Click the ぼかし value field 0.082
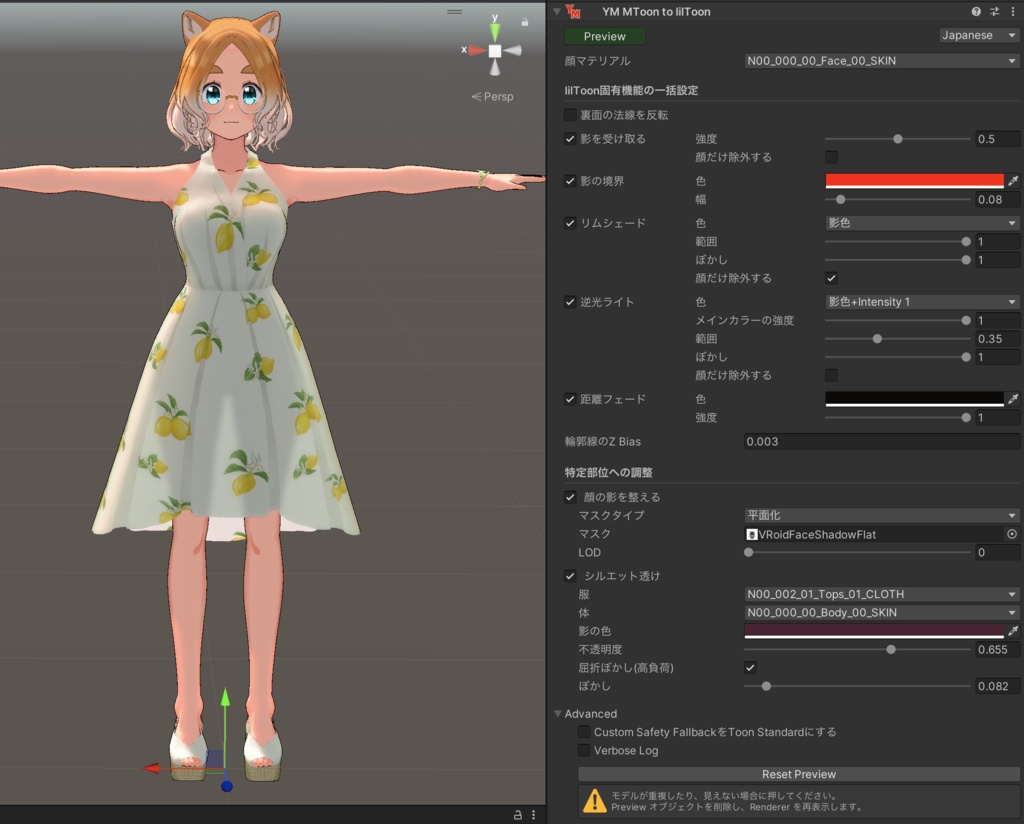Screen dimensions: 1024x824 pos(997,686)
